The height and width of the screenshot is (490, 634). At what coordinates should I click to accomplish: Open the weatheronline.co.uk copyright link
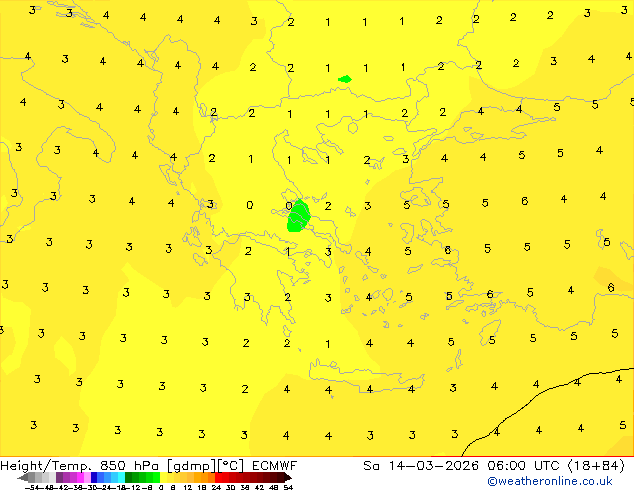click(x=549, y=481)
